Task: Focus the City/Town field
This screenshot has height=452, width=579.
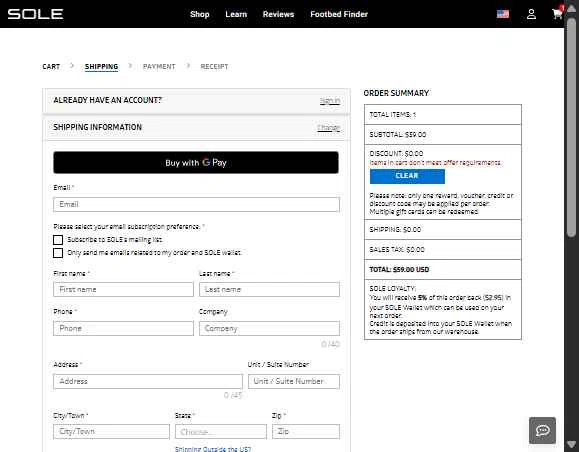Action: (111, 431)
